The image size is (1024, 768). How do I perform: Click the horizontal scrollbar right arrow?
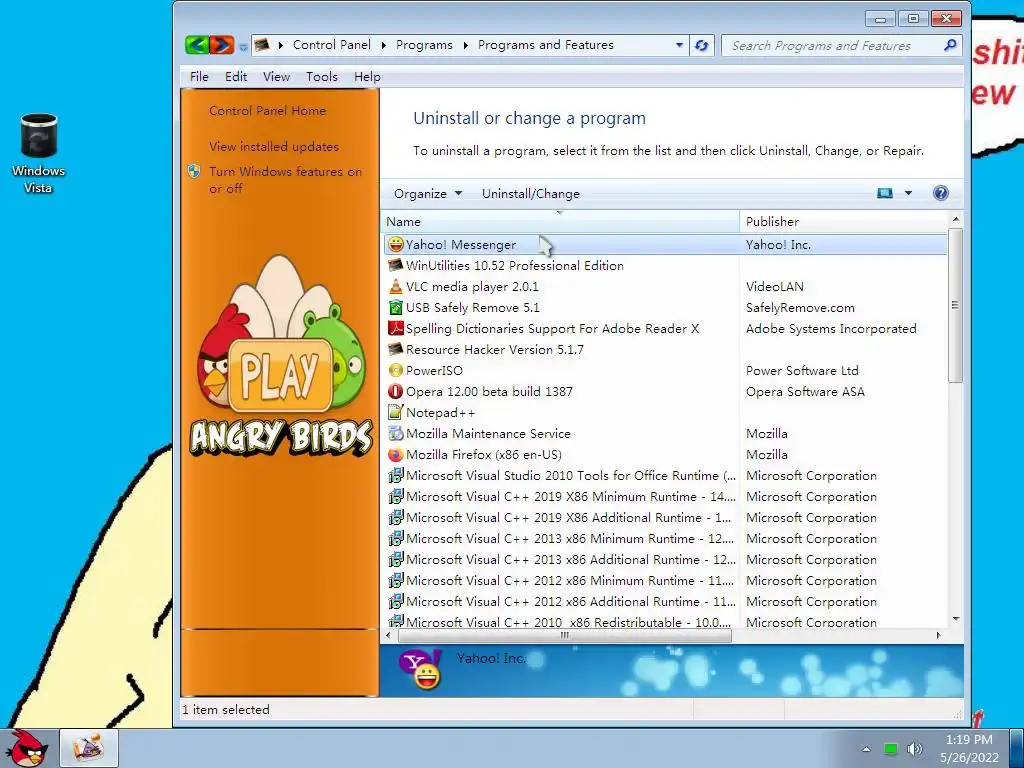tap(938, 635)
